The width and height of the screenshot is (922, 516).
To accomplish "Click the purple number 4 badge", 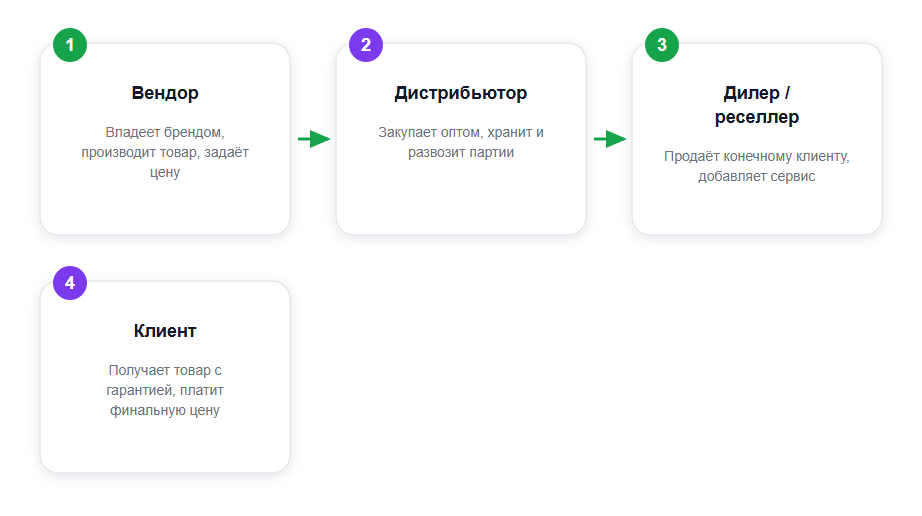I will point(70,283).
